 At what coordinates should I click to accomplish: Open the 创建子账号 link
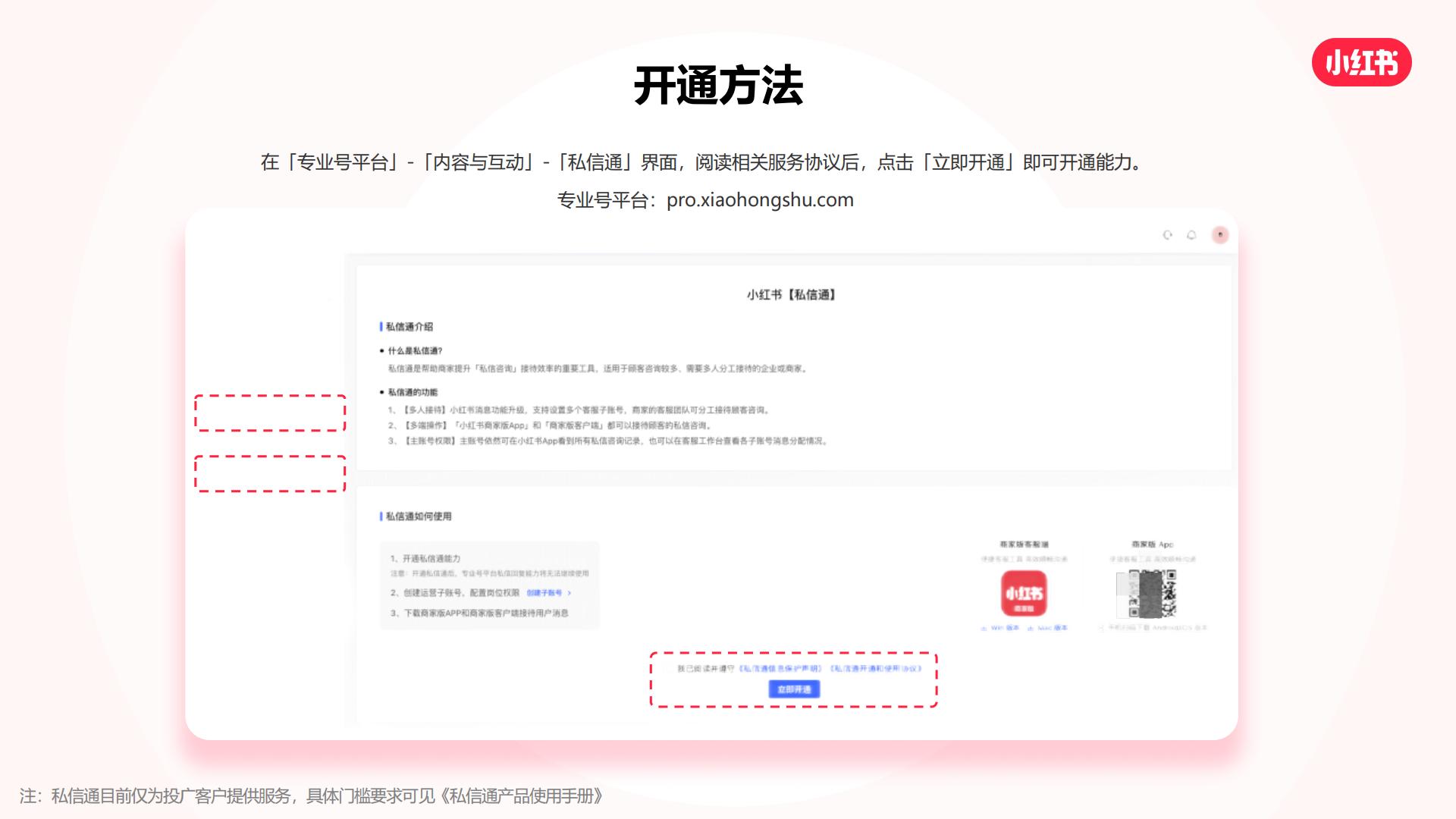coord(544,593)
